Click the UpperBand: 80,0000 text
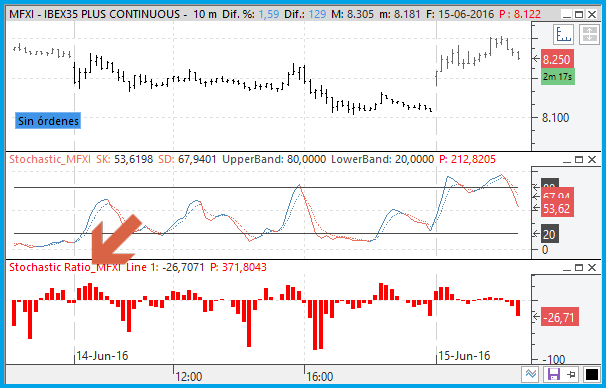The image size is (606, 388). (274, 159)
